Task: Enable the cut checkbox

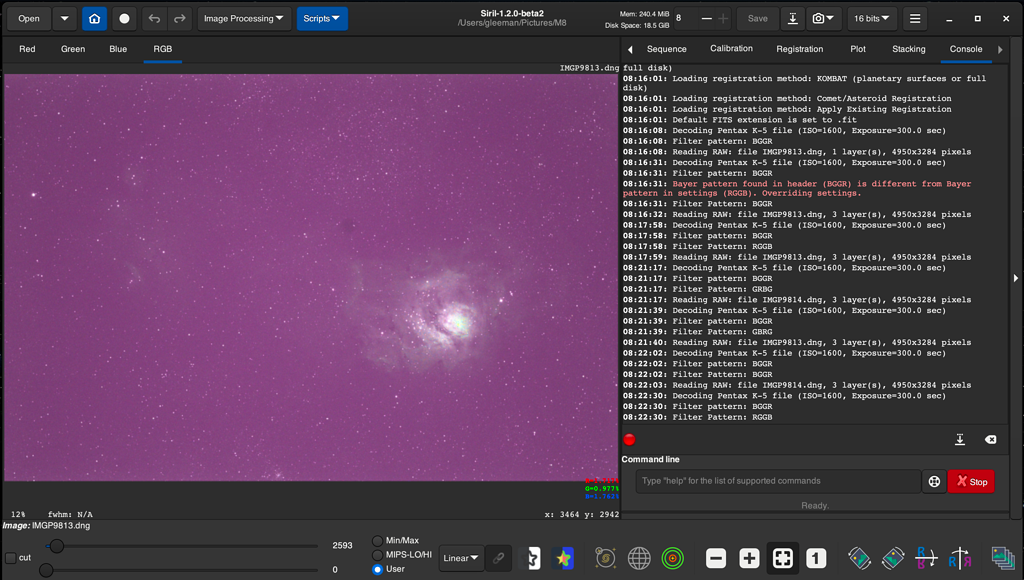Action: tap(11, 558)
